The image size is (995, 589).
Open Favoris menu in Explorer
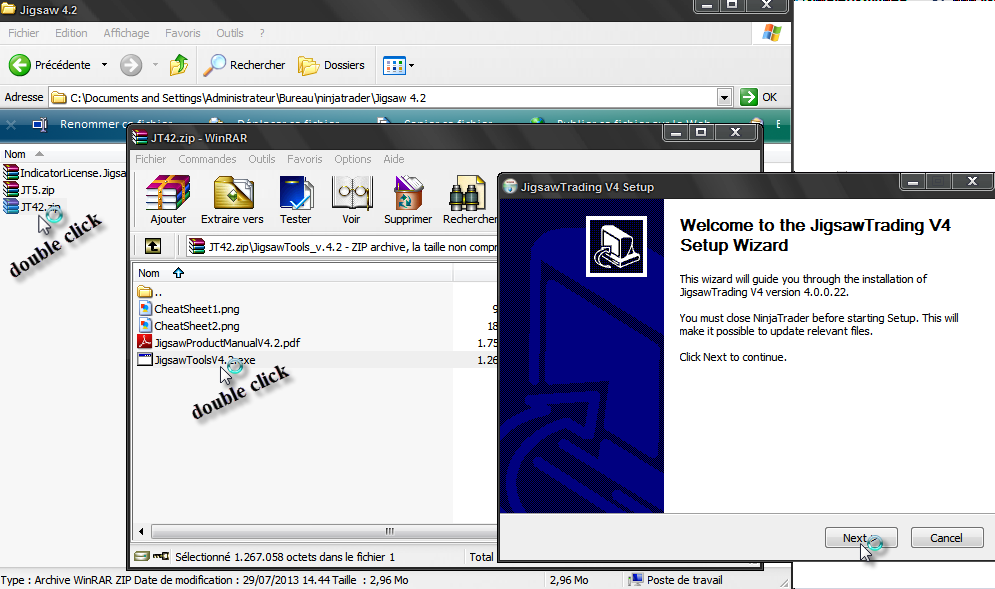[x=182, y=33]
